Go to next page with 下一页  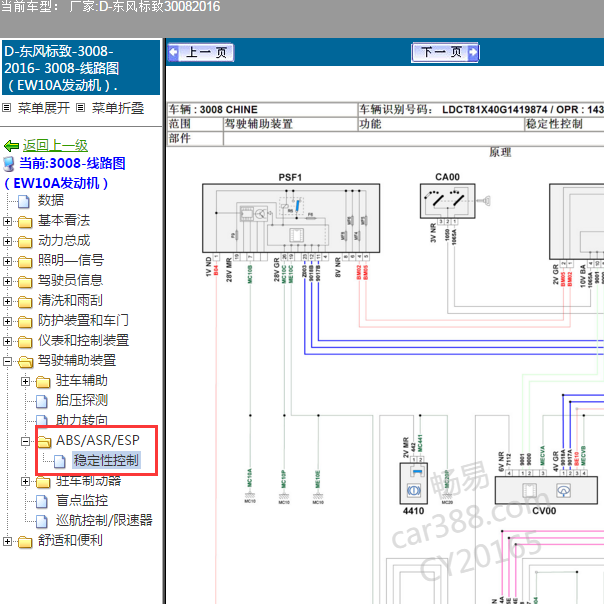445,52
